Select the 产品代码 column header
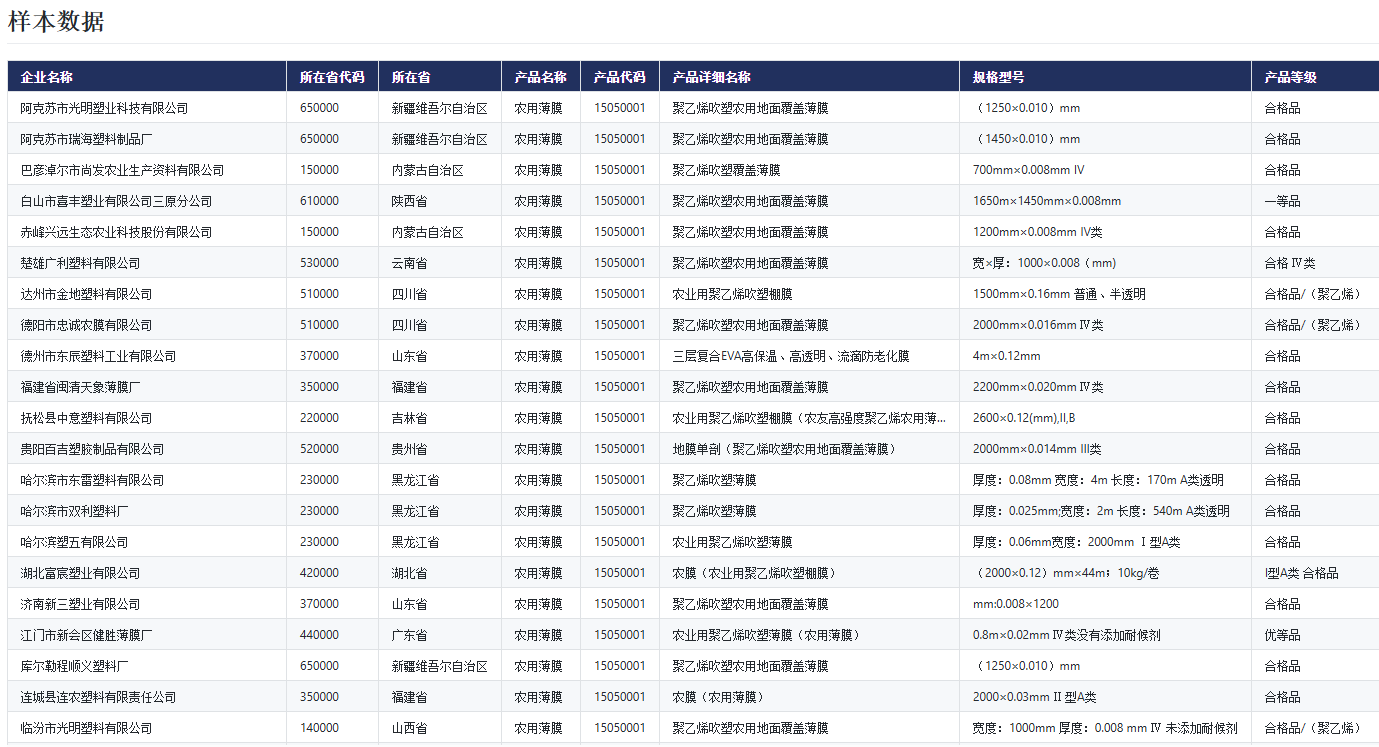The width and height of the screenshot is (1379, 747). (x=620, y=77)
